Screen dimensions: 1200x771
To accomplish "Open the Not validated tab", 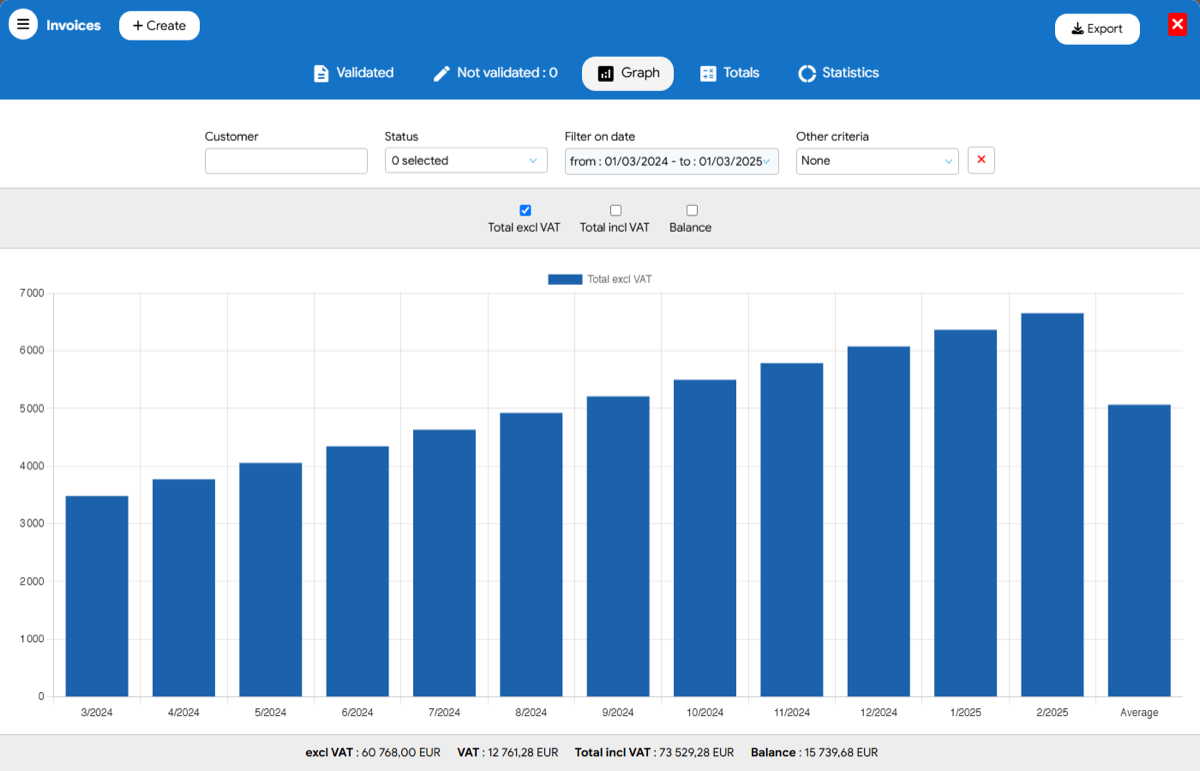I will point(495,73).
